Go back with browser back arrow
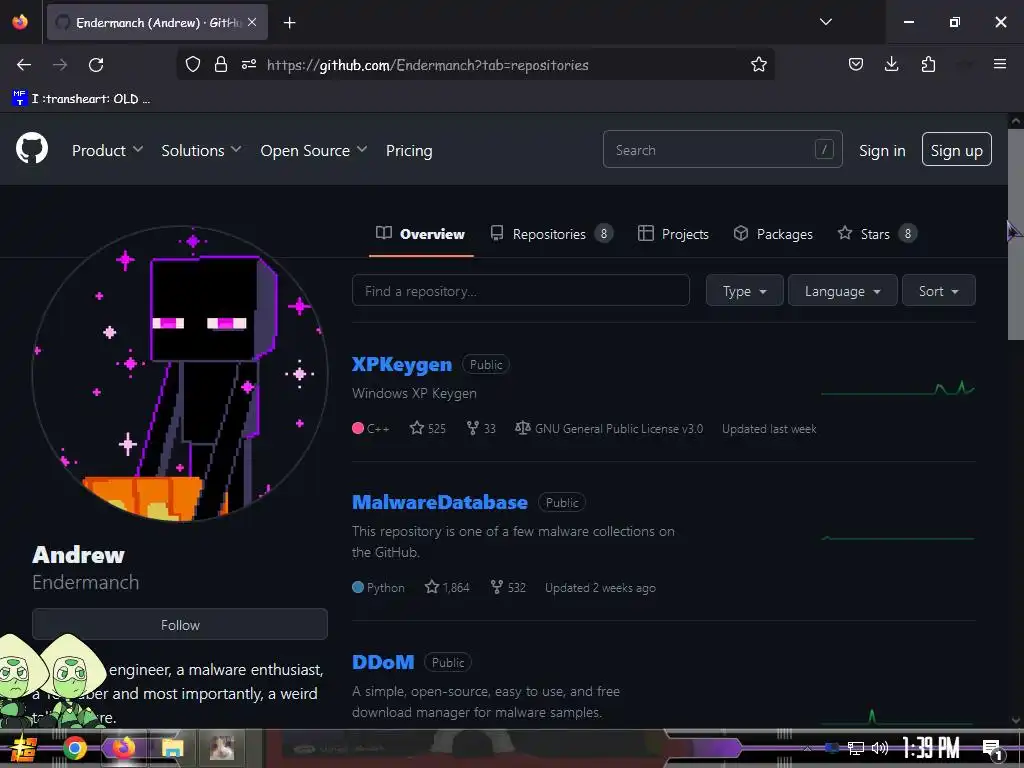The height and width of the screenshot is (768, 1024). (x=24, y=65)
